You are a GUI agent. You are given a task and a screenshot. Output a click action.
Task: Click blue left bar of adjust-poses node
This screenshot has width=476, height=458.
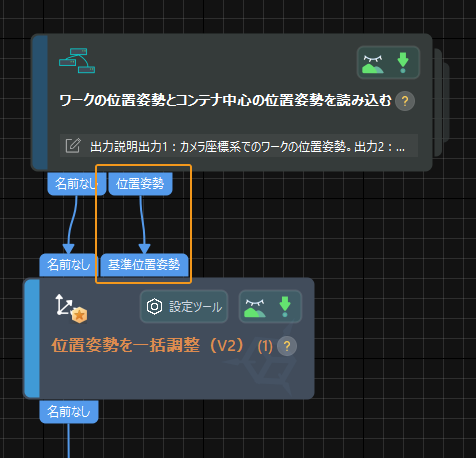(32, 338)
